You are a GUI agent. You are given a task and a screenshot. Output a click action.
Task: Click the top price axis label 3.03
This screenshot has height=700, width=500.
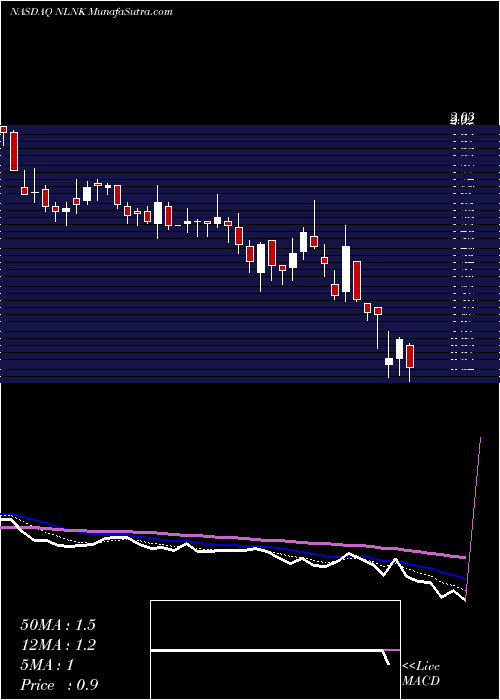tap(462, 118)
